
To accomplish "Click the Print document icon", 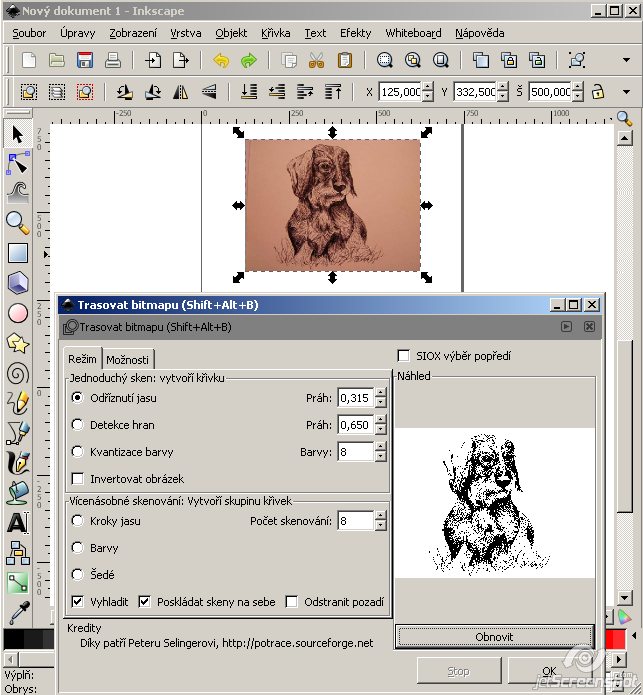I will [x=114, y=60].
